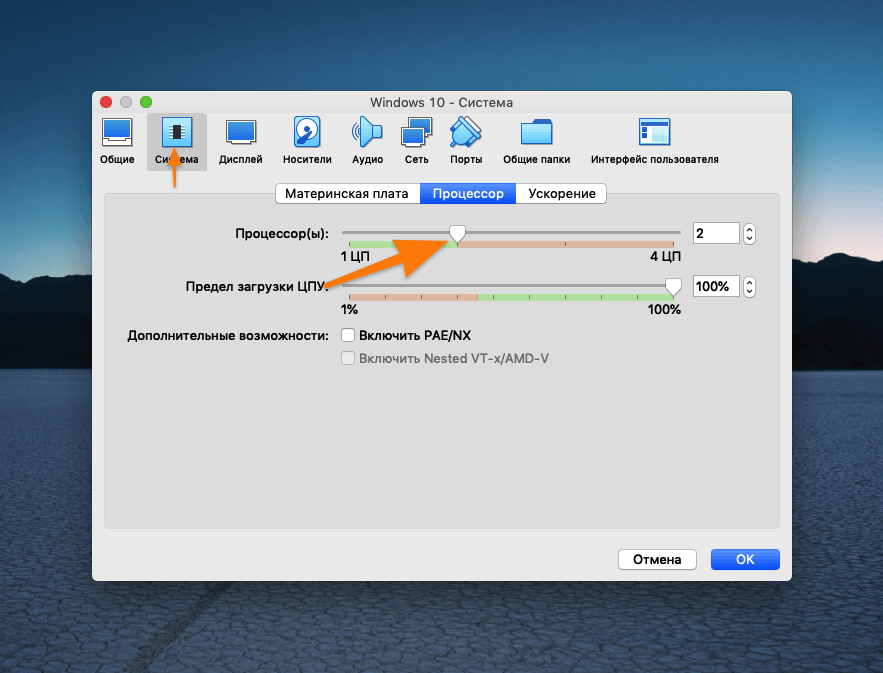This screenshot has height=673, width=883.
Task: Open the Дисплей settings section
Action: click(240, 141)
